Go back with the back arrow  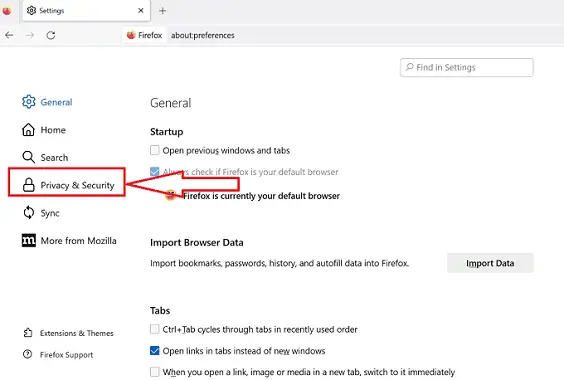[x=9, y=35]
